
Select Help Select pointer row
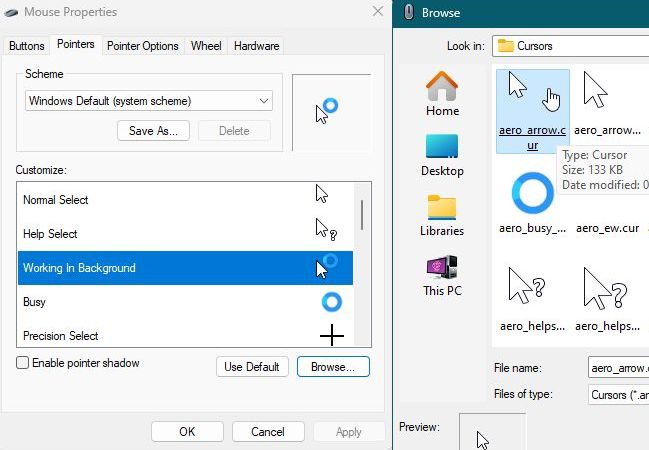[x=185, y=233]
